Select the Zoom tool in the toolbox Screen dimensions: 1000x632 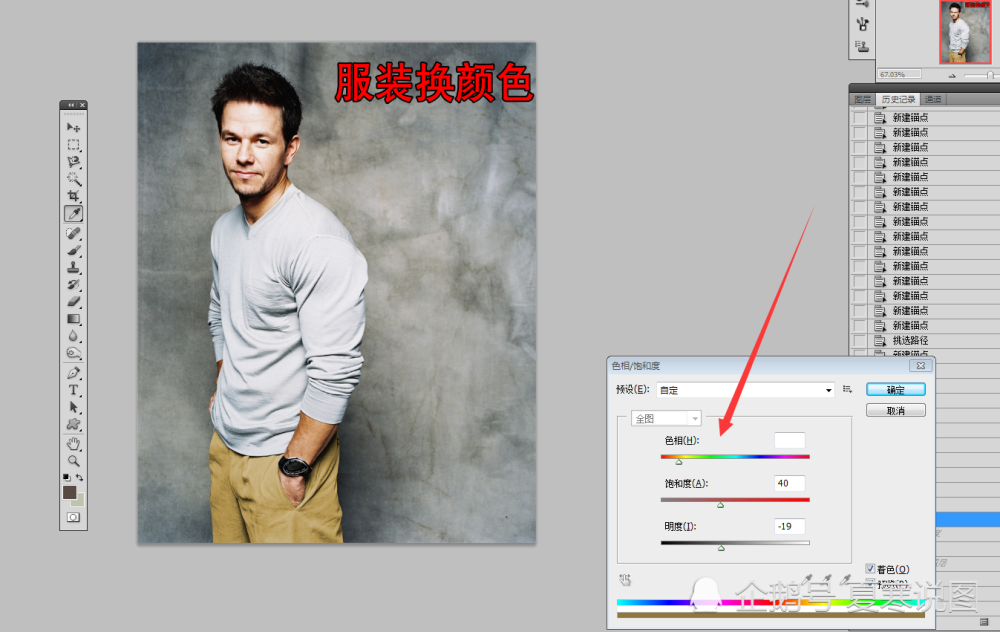tap(73, 460)
